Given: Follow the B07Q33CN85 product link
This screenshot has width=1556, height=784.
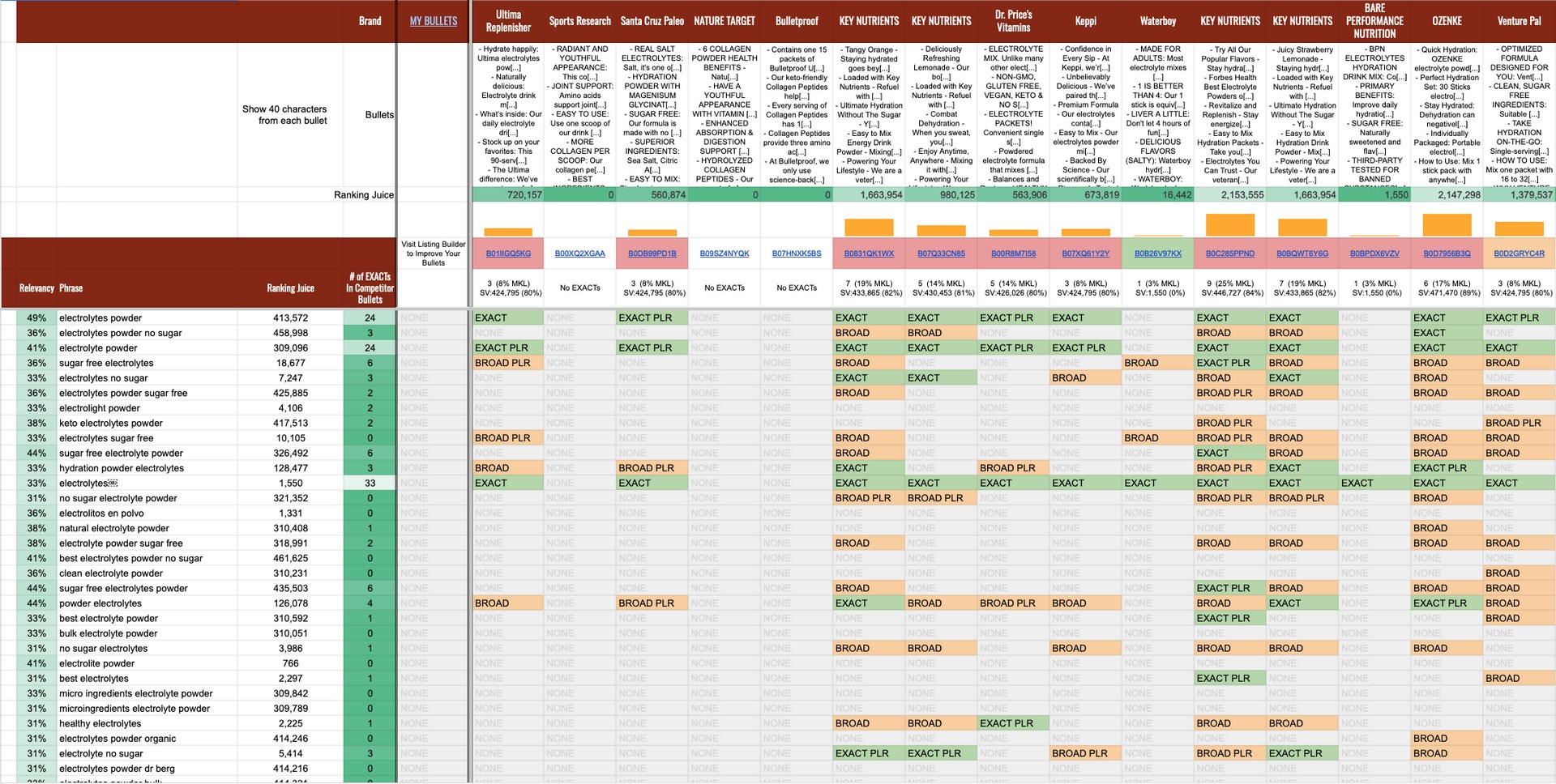Looking at the screenshot, I should click(941, 254).
